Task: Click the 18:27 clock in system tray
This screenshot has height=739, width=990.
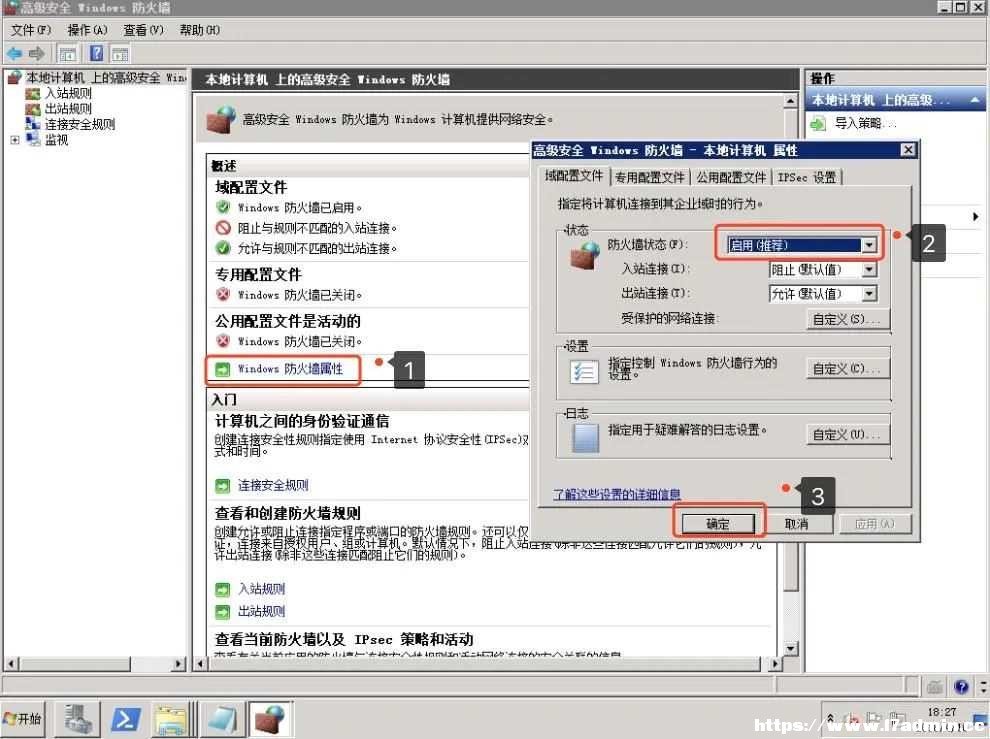Action: click(x=942, y=712)
